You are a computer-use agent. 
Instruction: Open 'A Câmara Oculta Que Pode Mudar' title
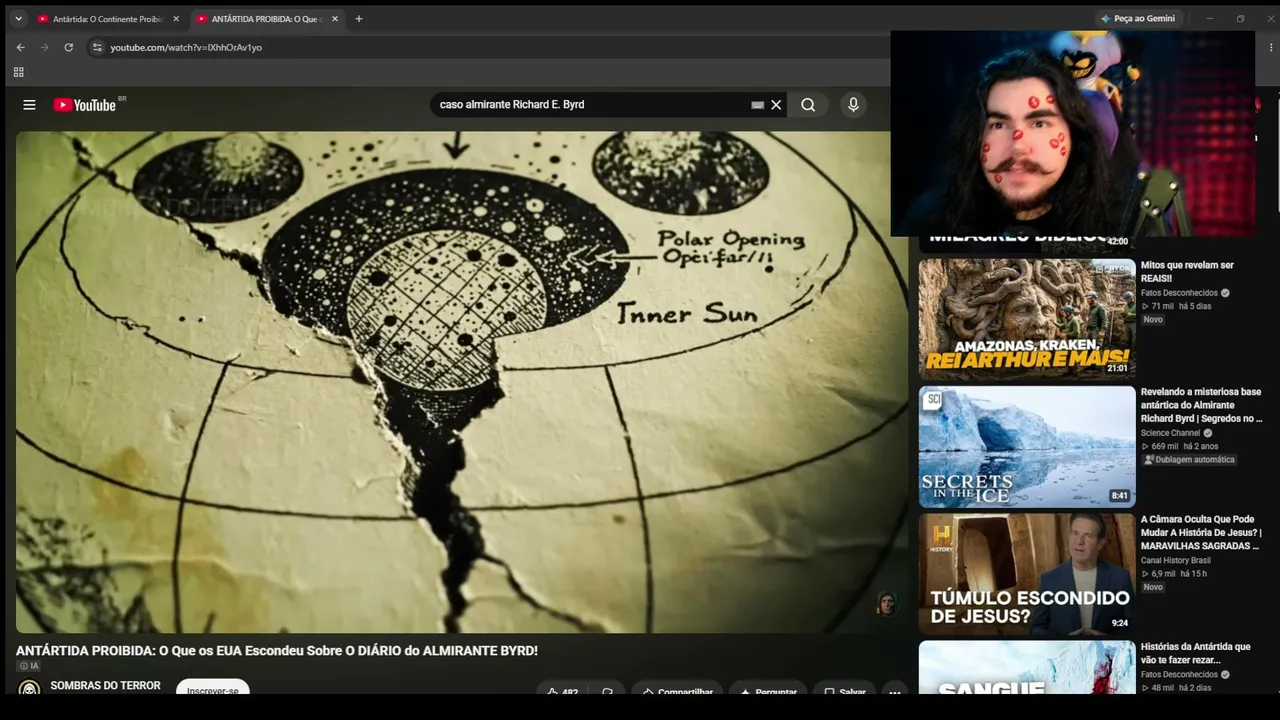point(1201,532)
